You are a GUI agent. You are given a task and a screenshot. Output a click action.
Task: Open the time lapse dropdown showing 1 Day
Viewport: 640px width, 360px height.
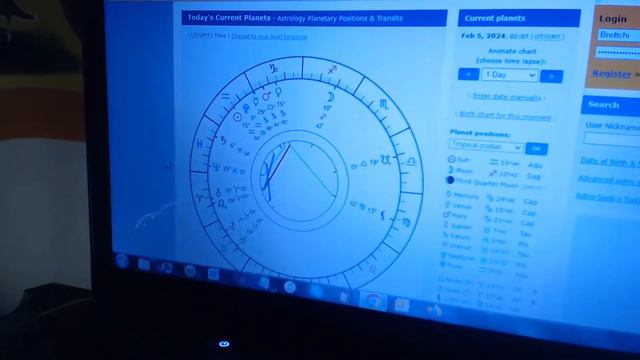[x=510, y=75]
